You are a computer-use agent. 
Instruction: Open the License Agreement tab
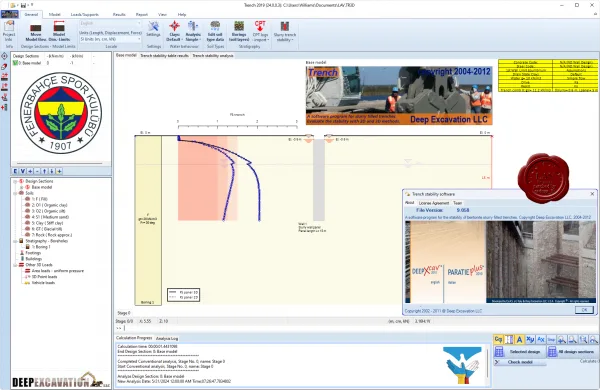click(434, 203)
